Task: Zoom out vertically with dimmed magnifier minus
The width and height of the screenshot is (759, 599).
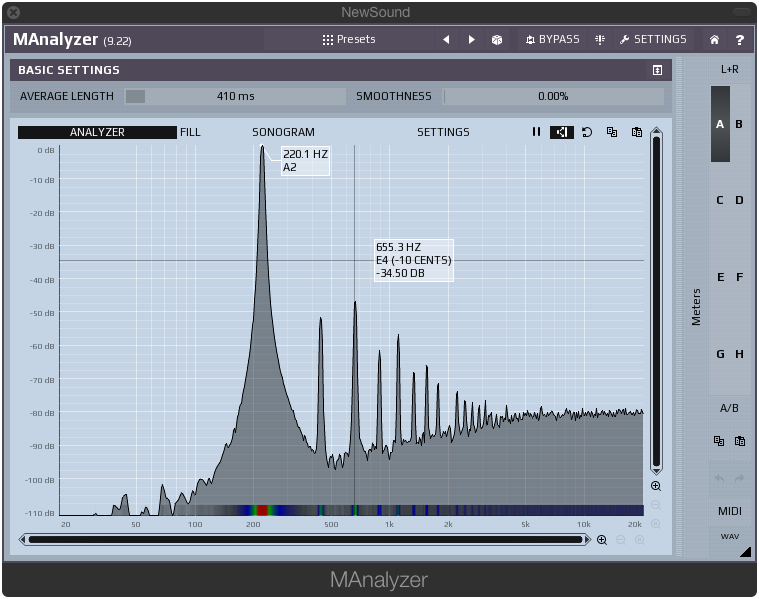Action: pos(656,505)
